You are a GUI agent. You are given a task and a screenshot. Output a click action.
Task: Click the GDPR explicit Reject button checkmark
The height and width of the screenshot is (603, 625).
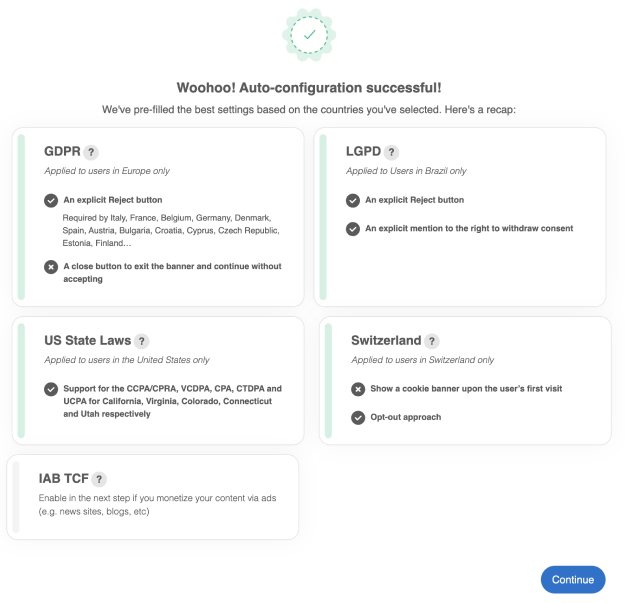51,200
